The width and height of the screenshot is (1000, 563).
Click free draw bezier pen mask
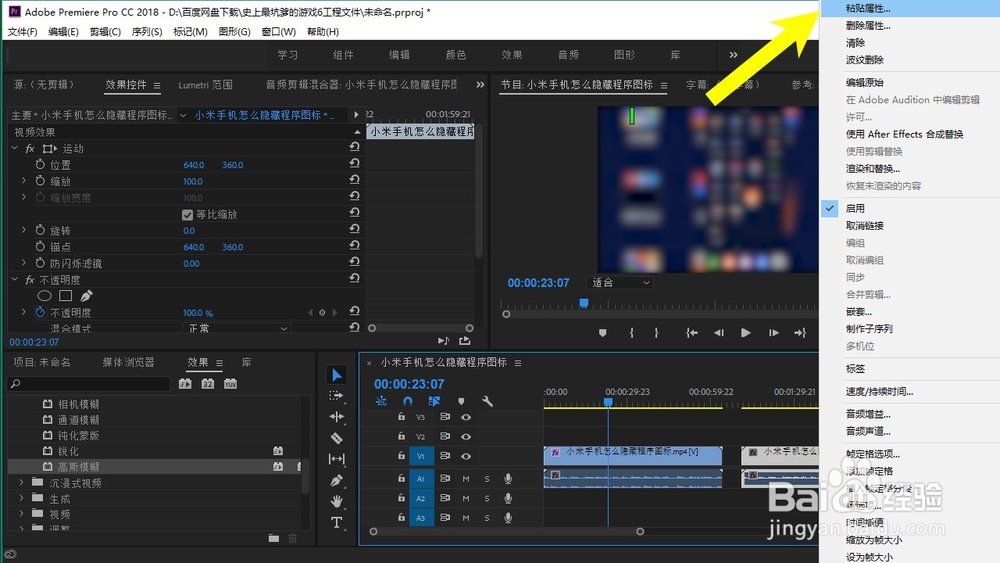(x=86, y=296)
